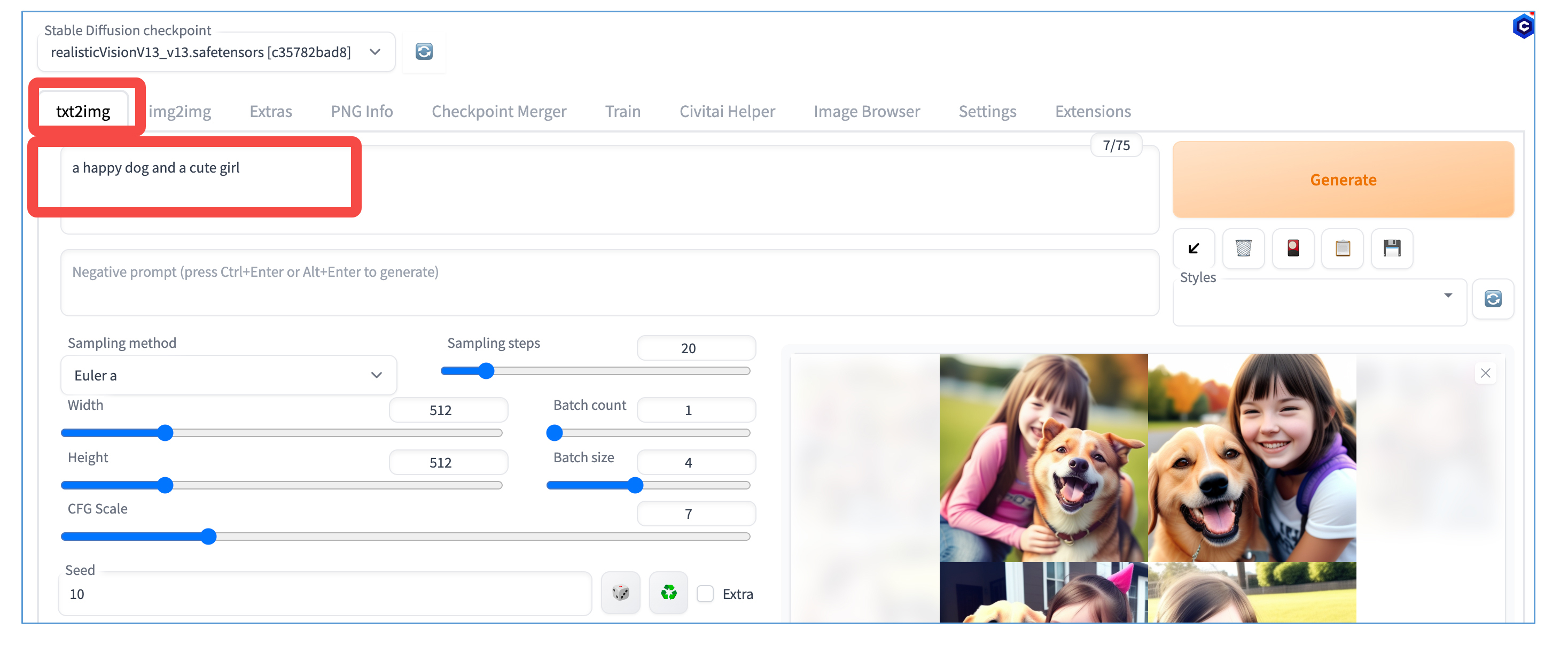This screenshot has width=1568, height=645.
Task: Open the Civitai Helper tab
Action: [x=727, y=112]
